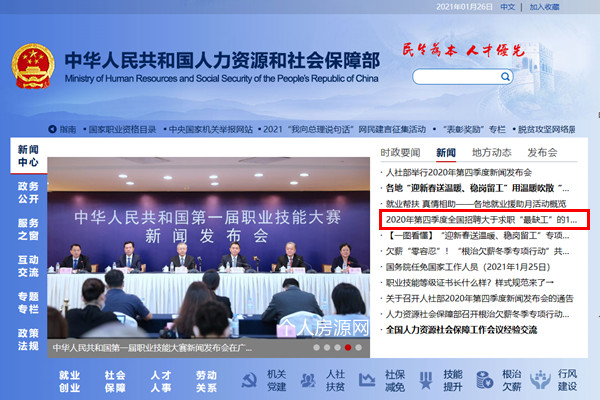Click the left arrow beside 指南

click(52, 129)
